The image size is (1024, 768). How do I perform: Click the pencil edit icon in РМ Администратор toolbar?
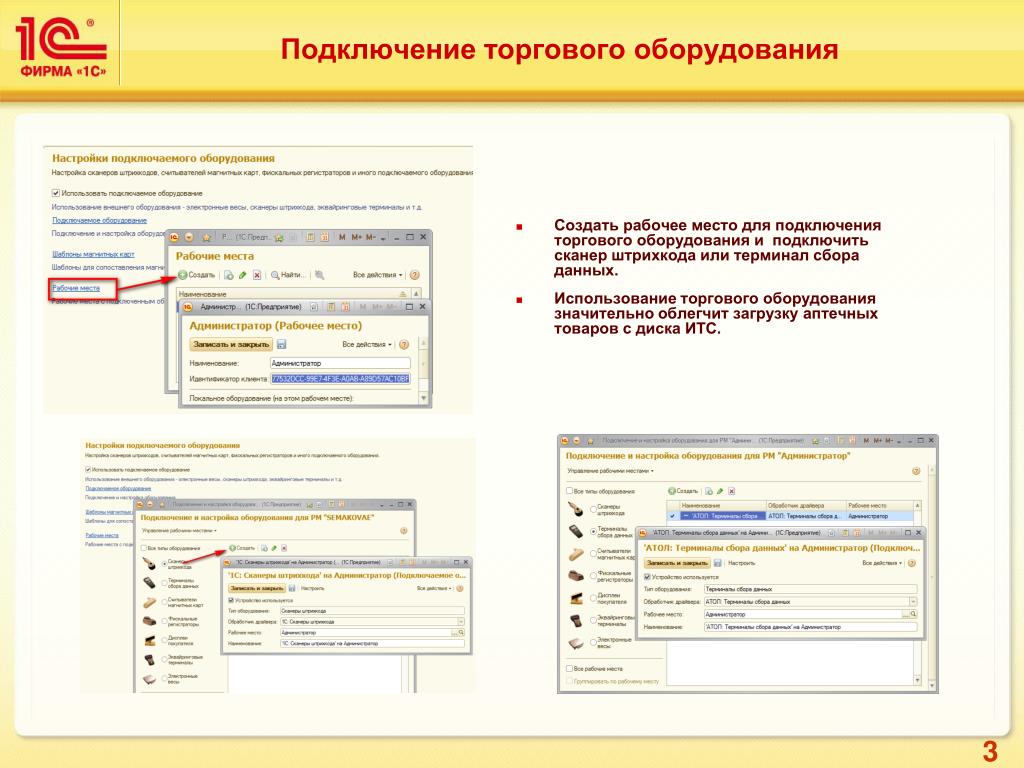(x=720, y=491)
